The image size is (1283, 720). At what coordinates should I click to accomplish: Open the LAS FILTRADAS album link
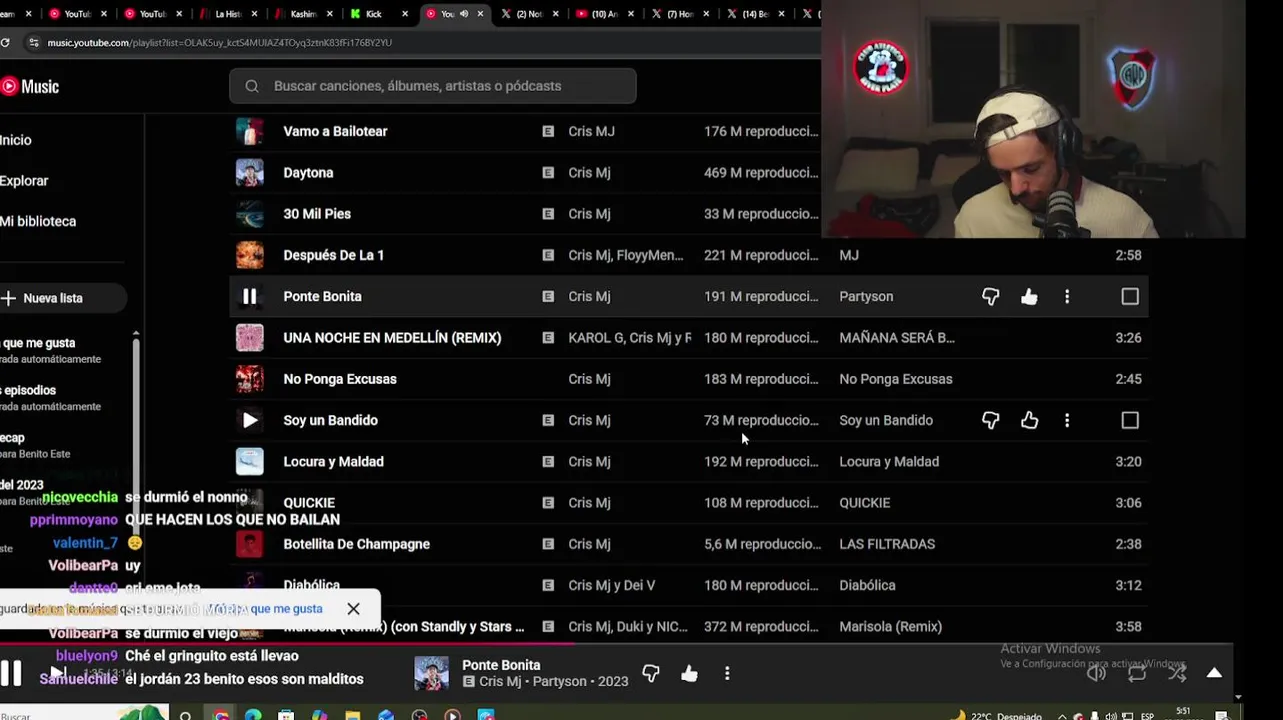coord(887,544)
